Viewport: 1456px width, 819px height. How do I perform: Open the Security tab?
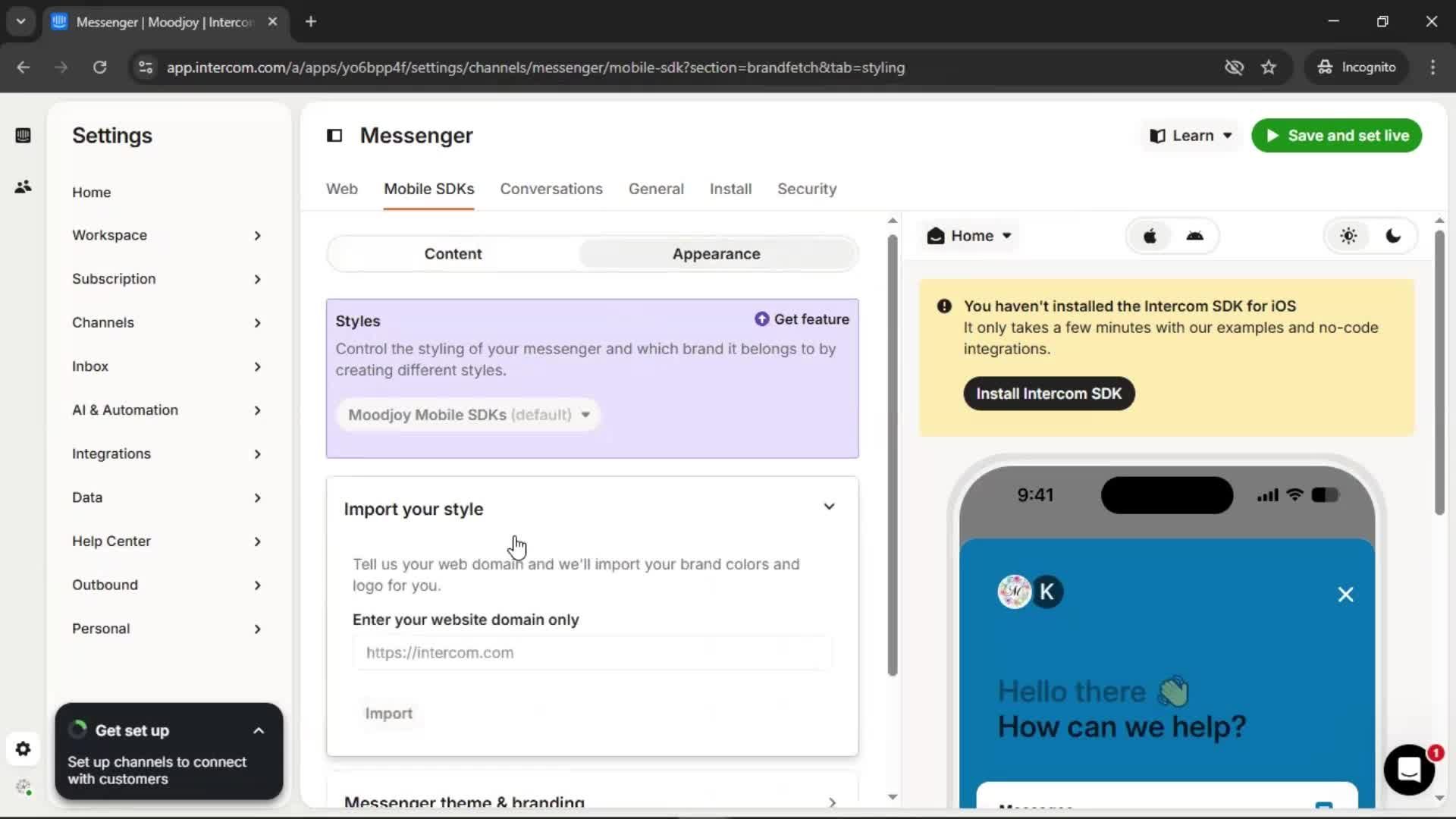(807, 189)
